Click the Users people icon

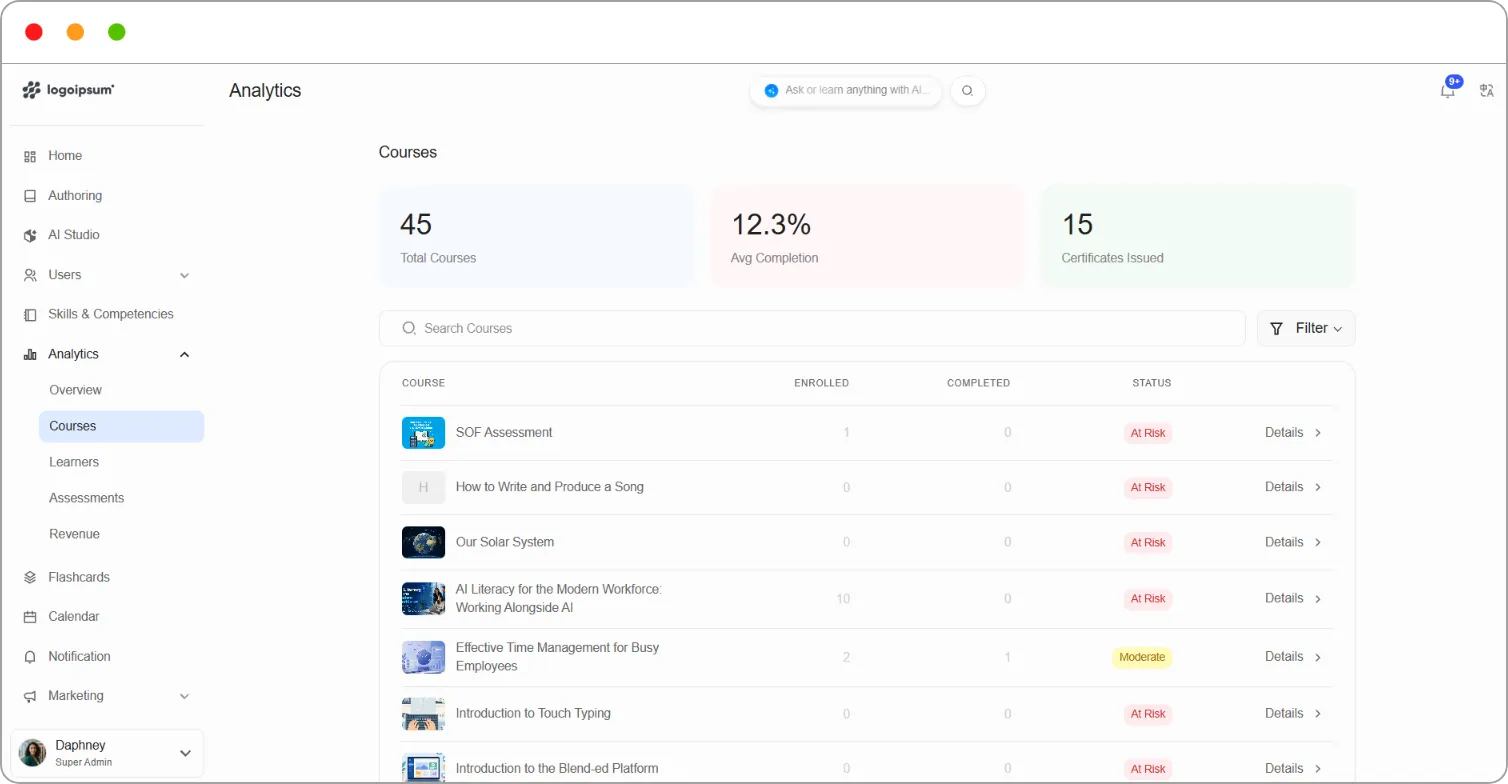coord(30,275)
